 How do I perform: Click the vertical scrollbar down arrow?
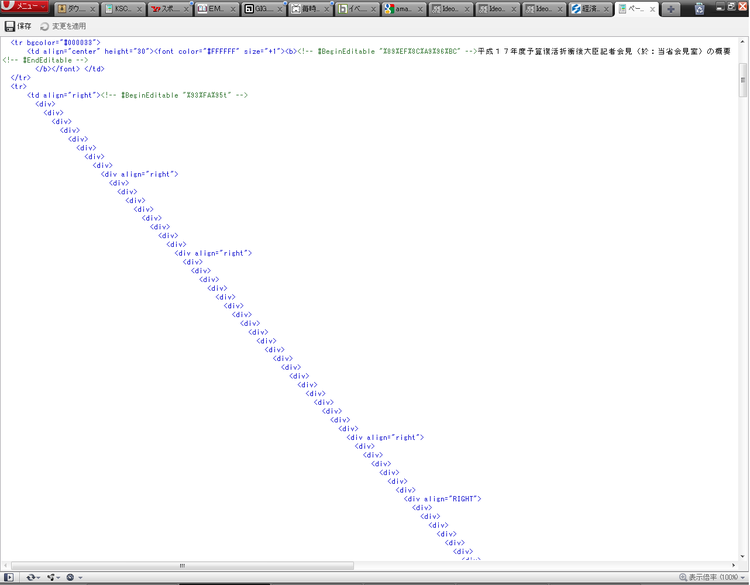pyautogui.click(x=742, y=556)
